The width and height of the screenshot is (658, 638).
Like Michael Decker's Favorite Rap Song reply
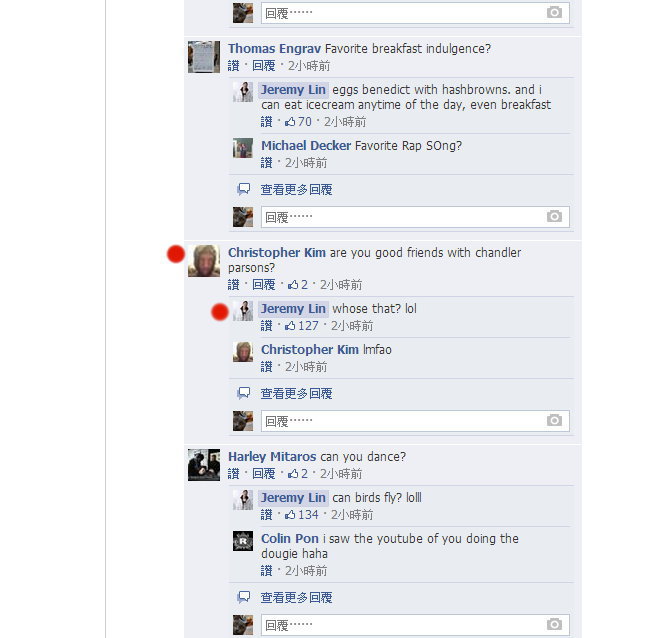point(266,163)
